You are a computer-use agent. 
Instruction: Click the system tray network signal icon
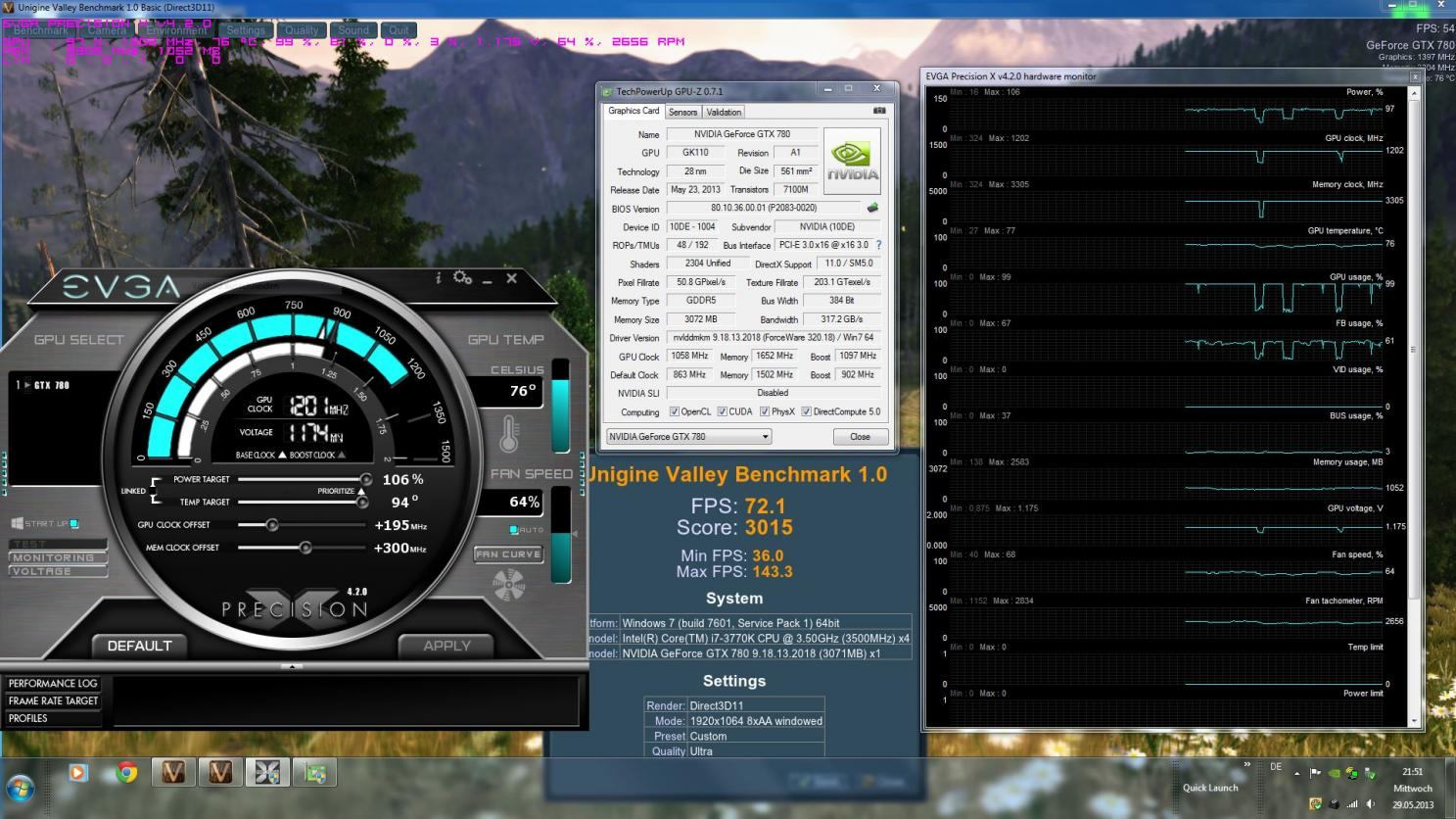pos(1352,804)
